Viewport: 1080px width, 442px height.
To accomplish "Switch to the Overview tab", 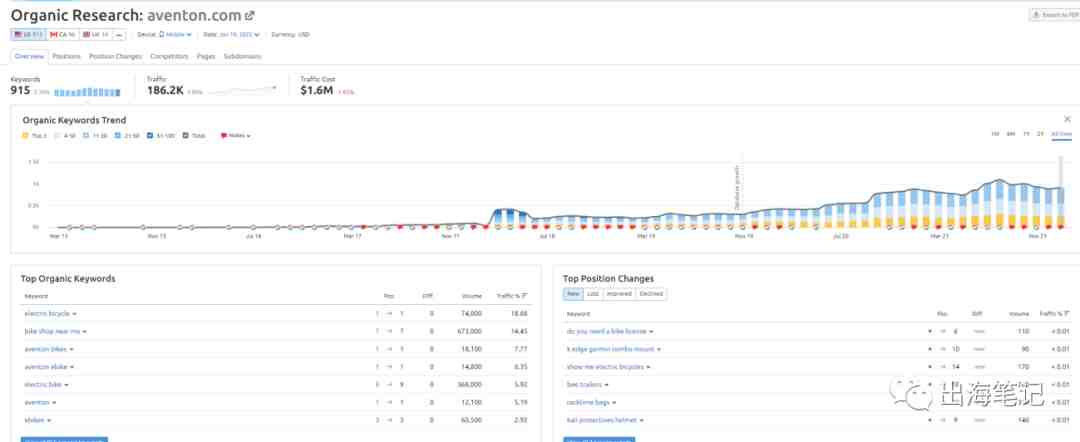I will point(29,56).
